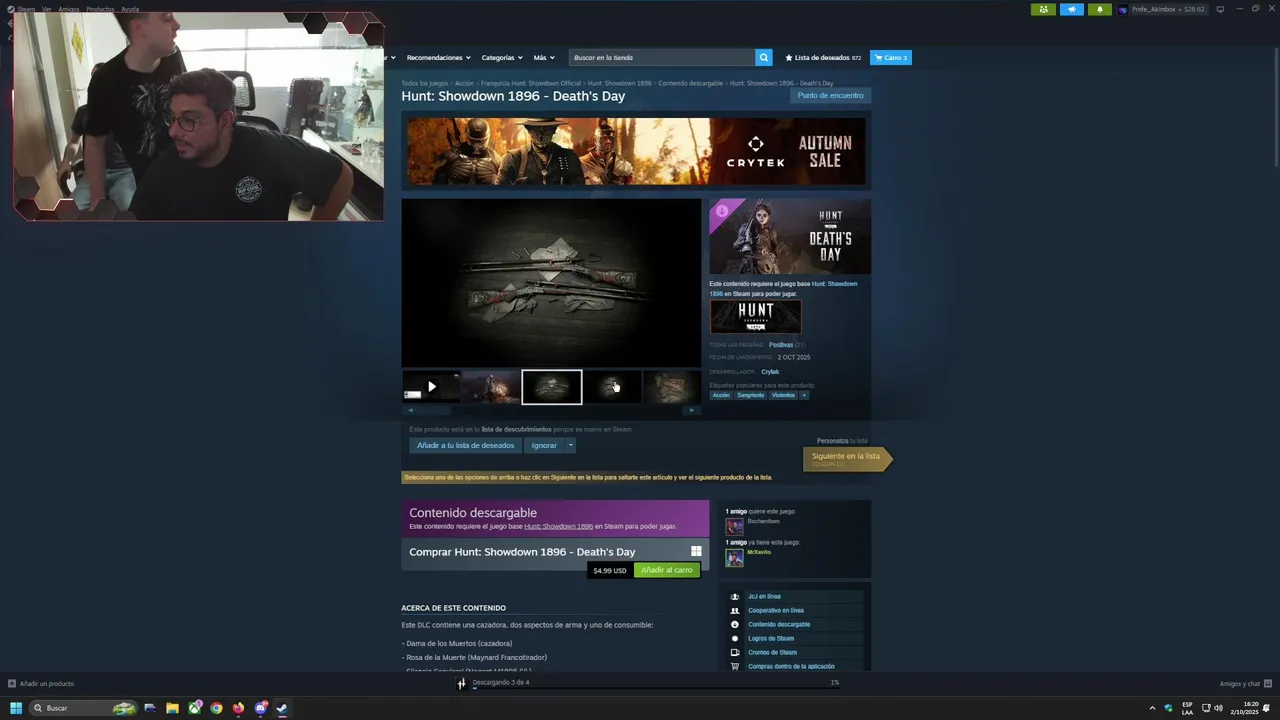Focus the Buscar en la tienda search field
1280x720 pixels.
(662, 57)
